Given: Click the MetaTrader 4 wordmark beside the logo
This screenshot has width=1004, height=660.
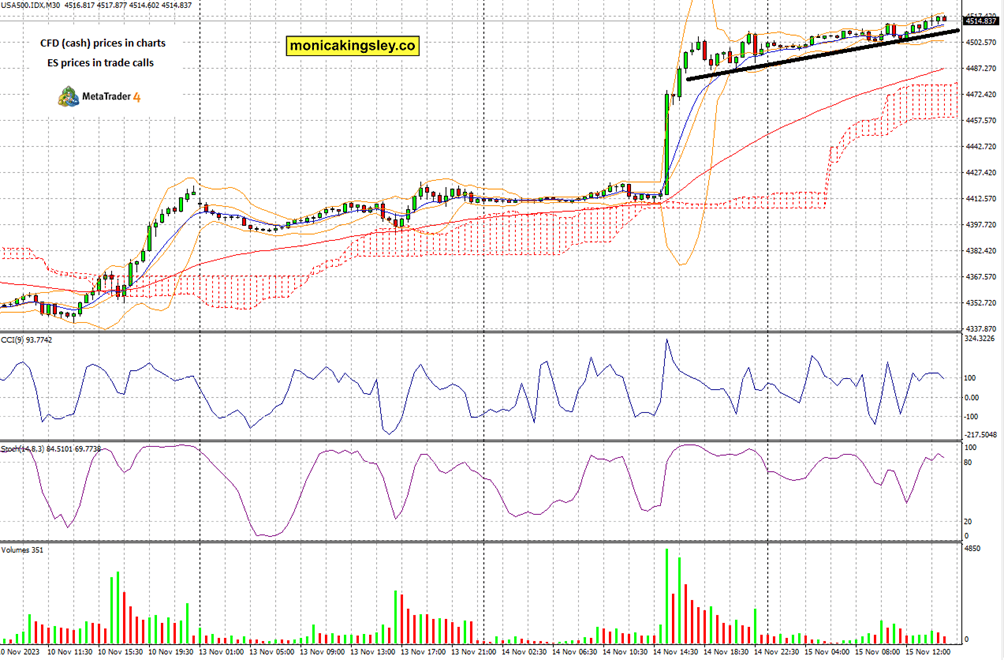Looking at the screenshot, I should click(107, 98).
